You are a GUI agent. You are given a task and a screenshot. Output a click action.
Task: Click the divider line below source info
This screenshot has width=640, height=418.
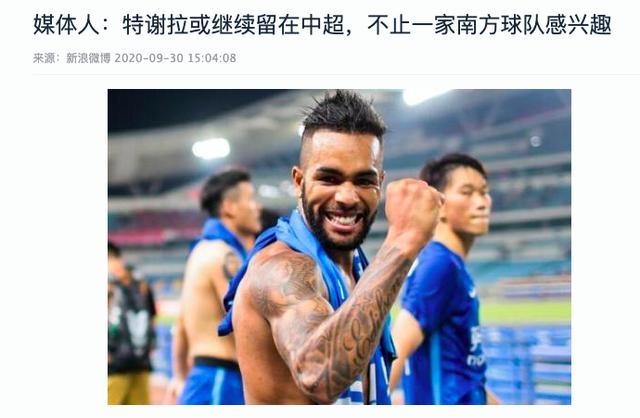click(x=336, y=75)
